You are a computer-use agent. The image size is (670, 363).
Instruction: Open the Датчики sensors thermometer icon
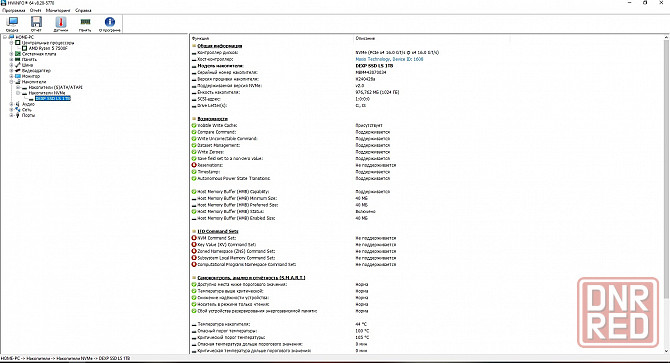click(61, 22)
